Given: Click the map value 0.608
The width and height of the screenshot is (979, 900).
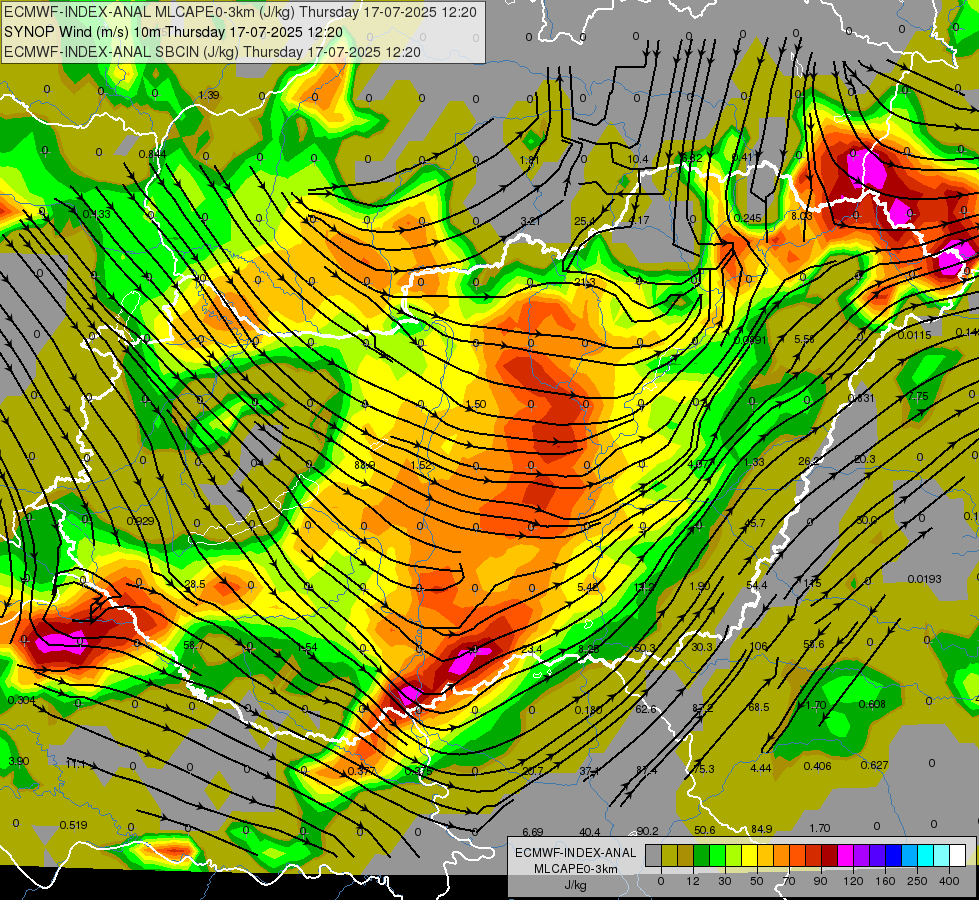Looking at the screenshot, I should [x=872, y=704].
